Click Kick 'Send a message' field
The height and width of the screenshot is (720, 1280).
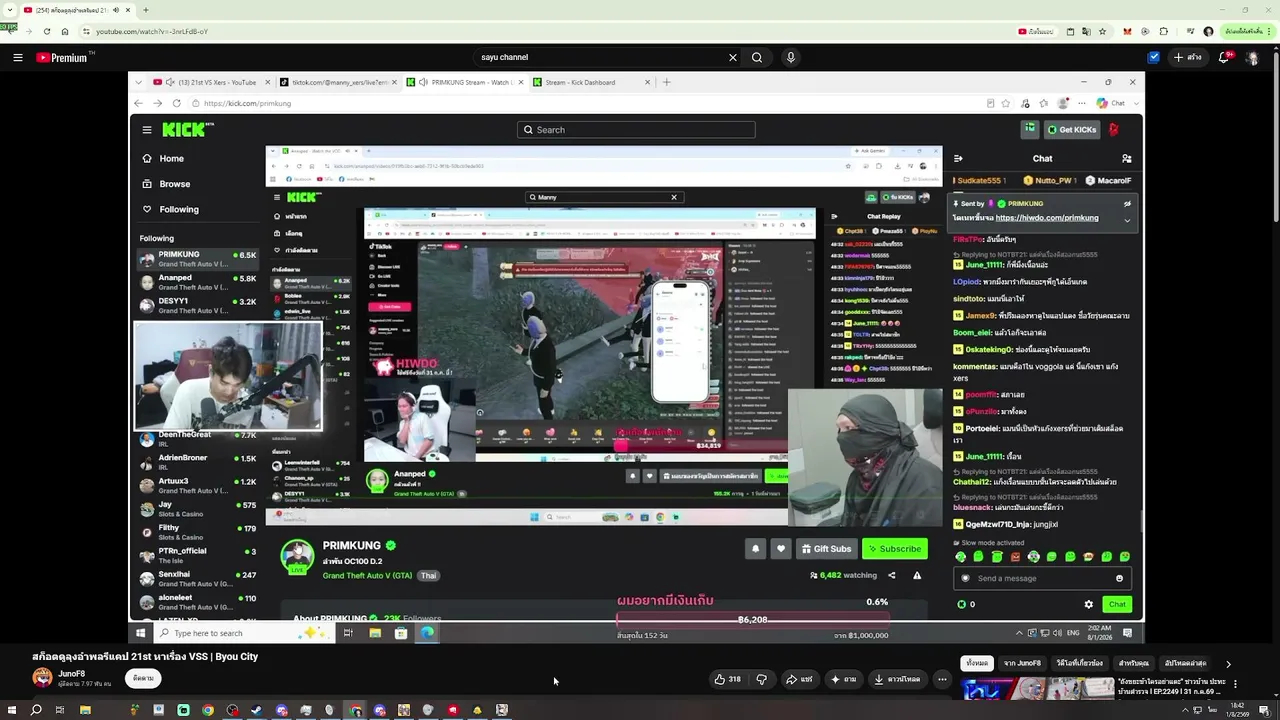[1040, 578]
